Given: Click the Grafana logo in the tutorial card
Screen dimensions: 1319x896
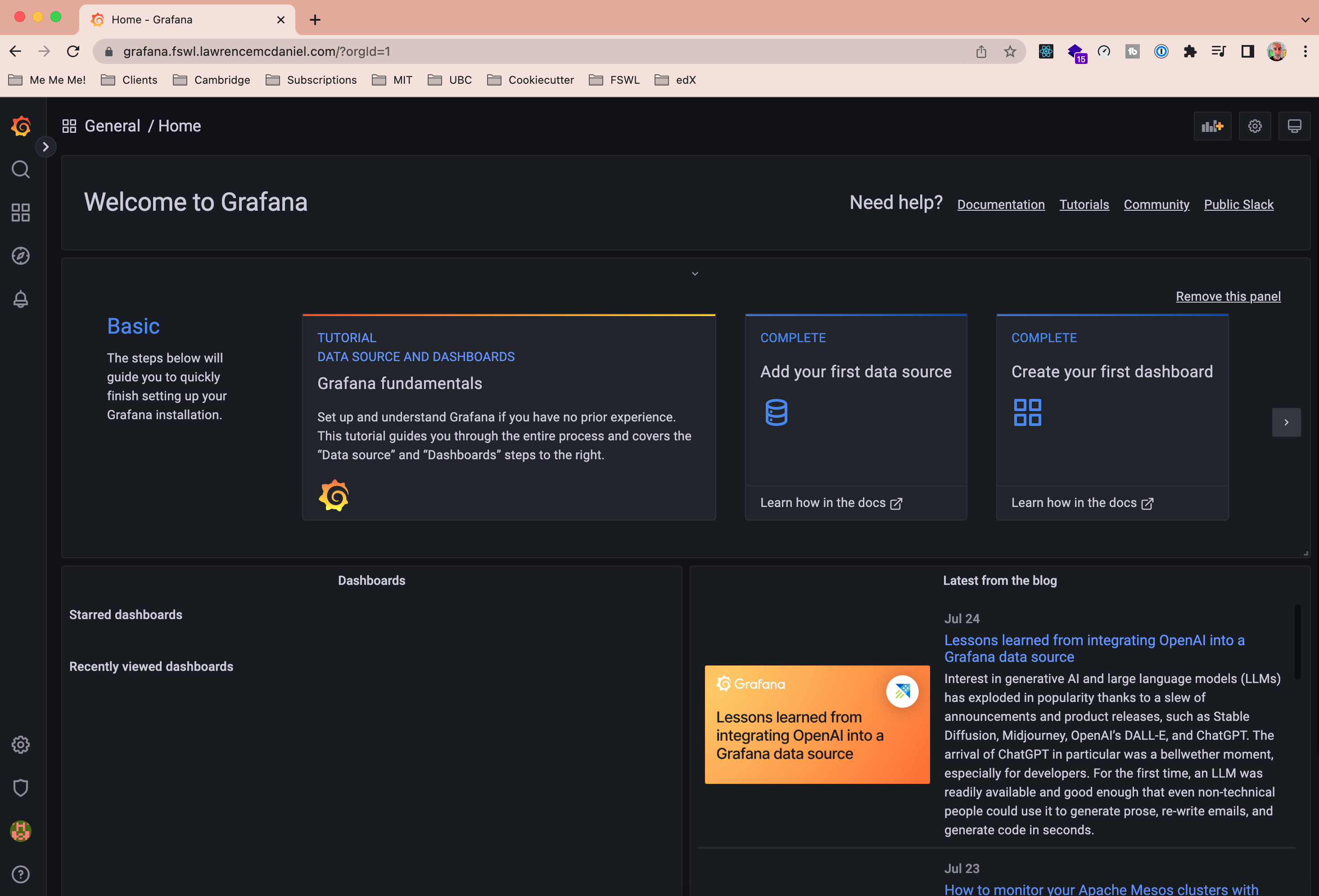Looking at the screenshot, I should 334,496.
